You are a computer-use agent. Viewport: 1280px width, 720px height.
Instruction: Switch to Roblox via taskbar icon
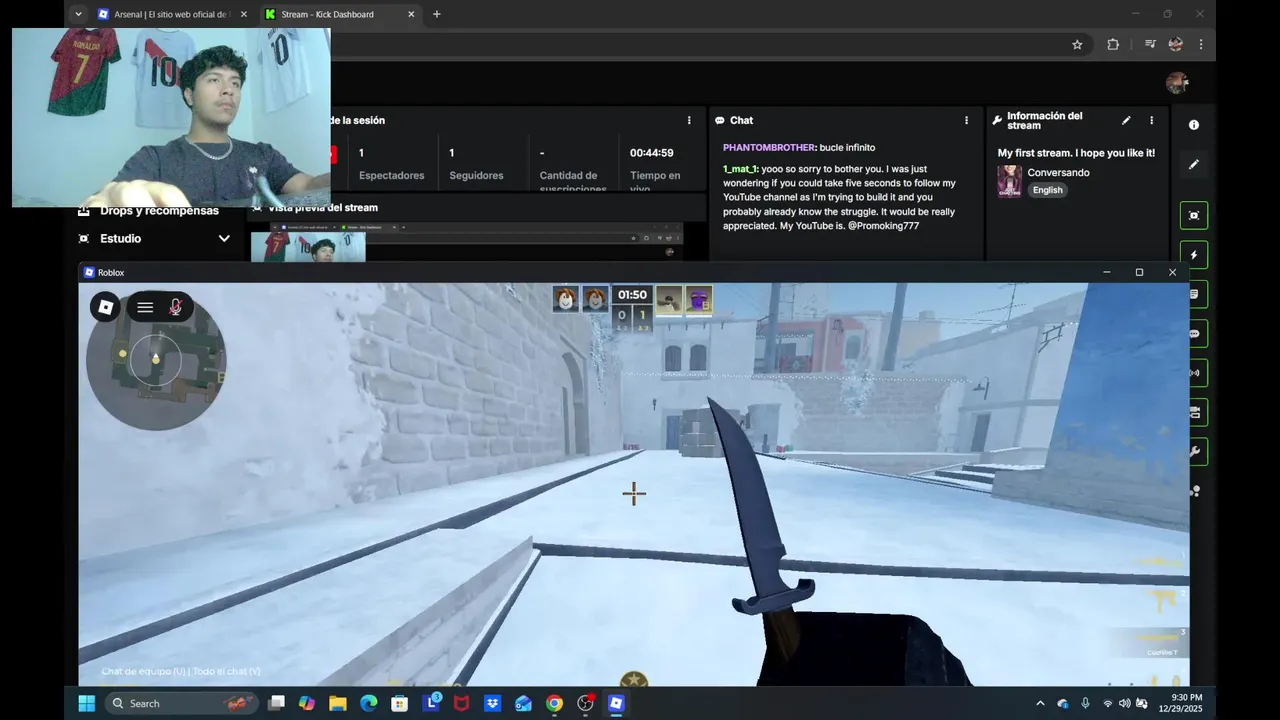[616, 703]
